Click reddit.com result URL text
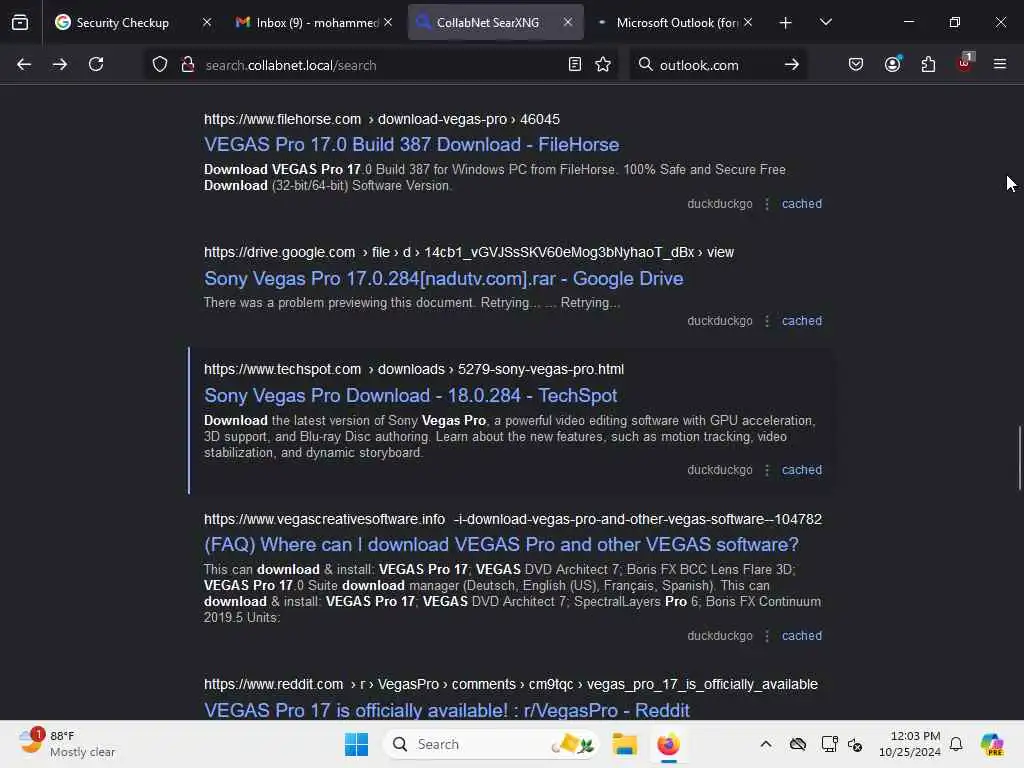Viewport: 1024px width, 768px height. coord(511,684)
